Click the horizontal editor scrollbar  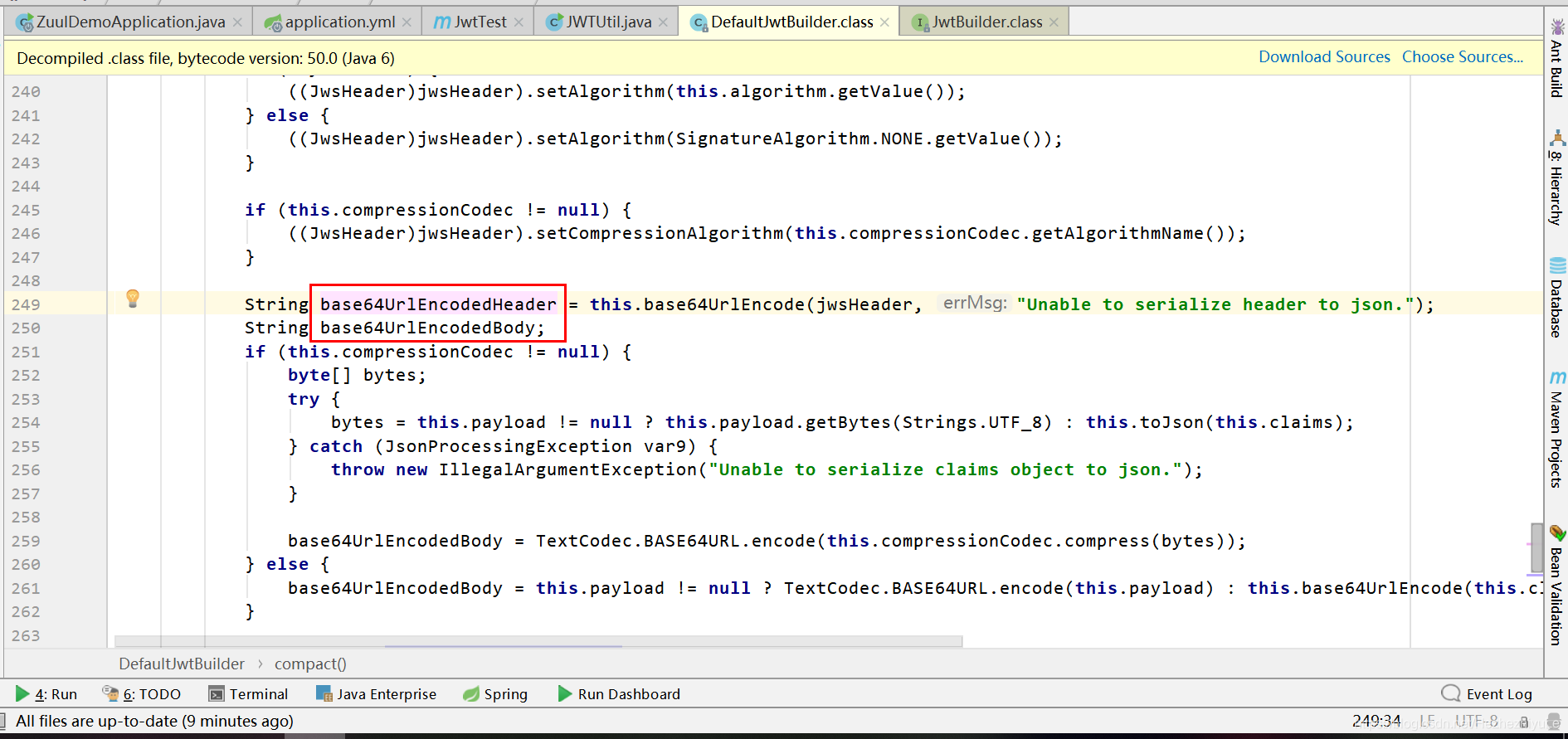point(538,641)
